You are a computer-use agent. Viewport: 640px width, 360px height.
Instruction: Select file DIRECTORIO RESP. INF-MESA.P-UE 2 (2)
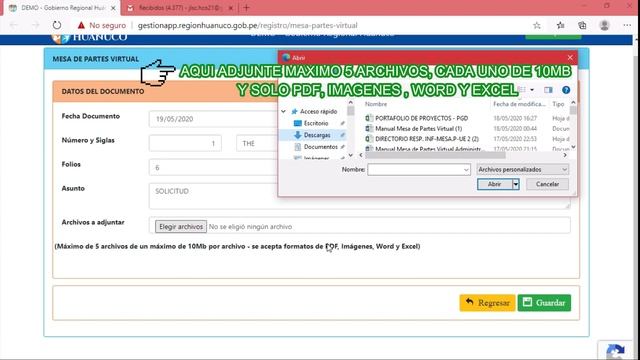click(x=427, y=139)
